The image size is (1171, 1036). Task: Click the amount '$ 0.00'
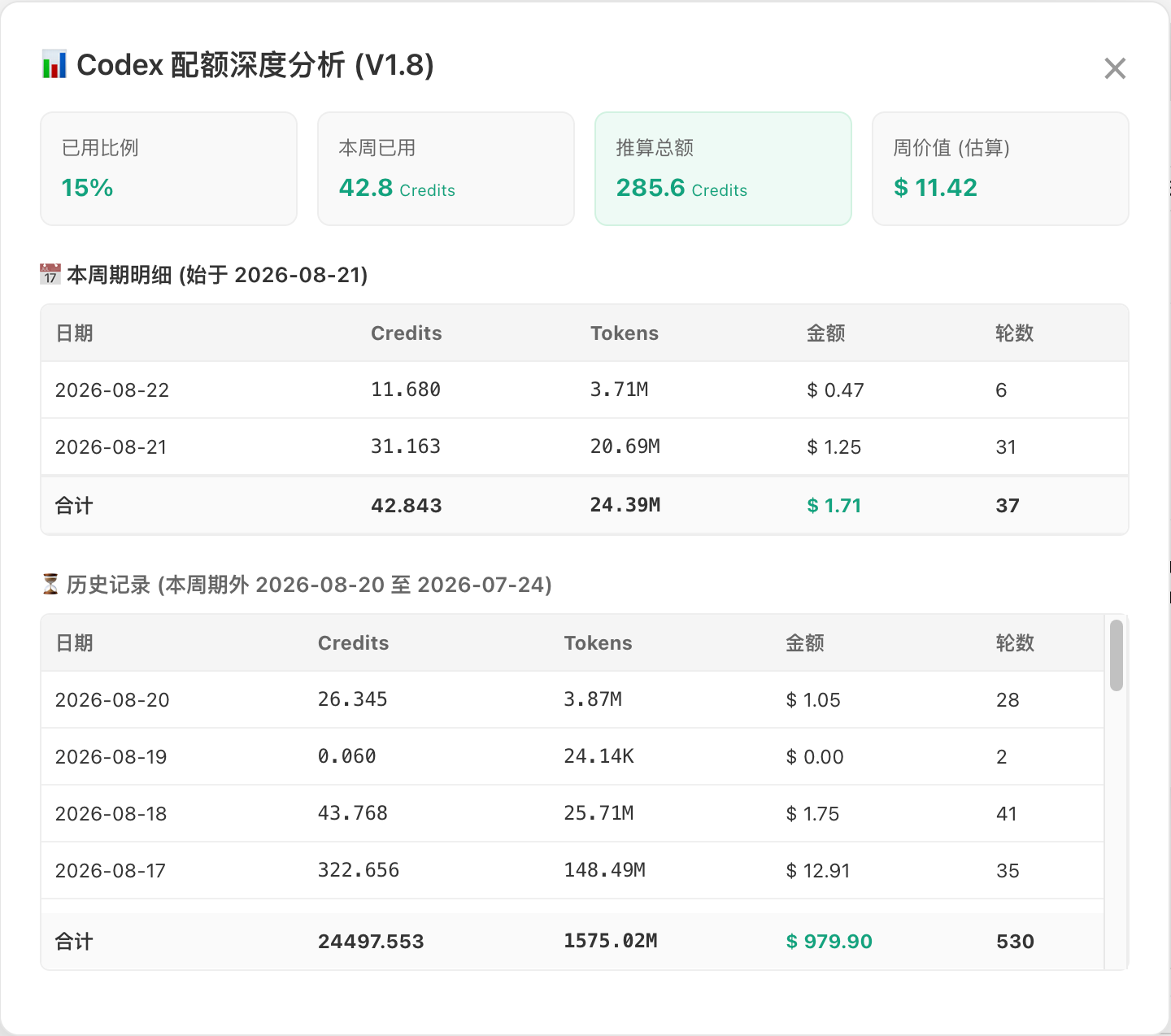click(x=815, y=757)
